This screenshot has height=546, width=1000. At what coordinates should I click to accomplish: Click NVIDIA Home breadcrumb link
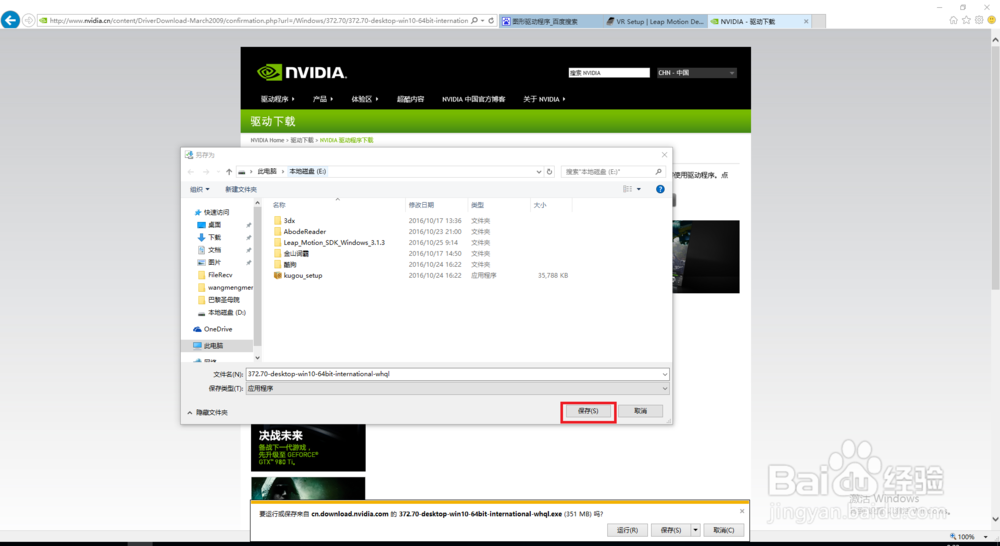(267, 140)
